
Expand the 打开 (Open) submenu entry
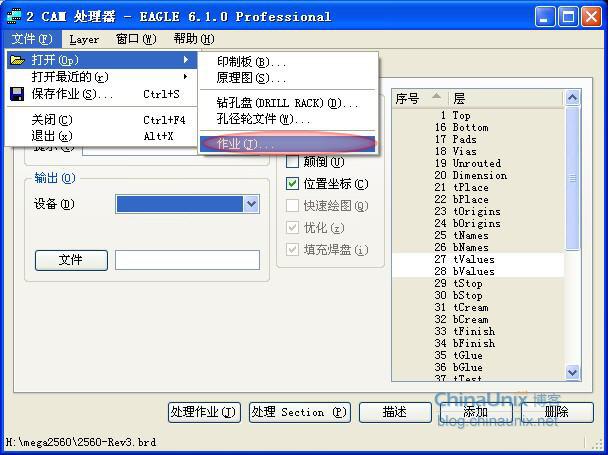(102, 60)
